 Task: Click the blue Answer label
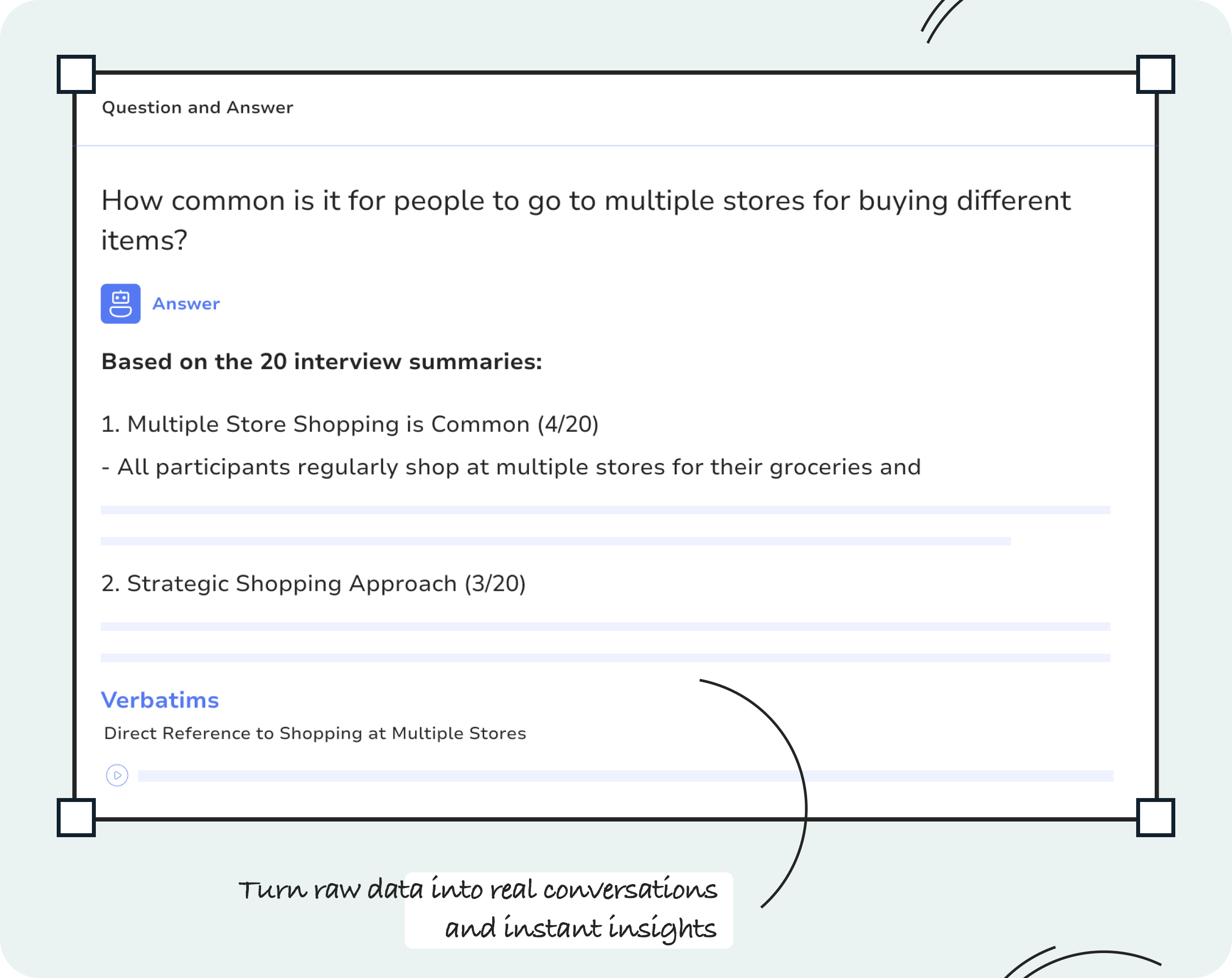click(x=186, y=304)
